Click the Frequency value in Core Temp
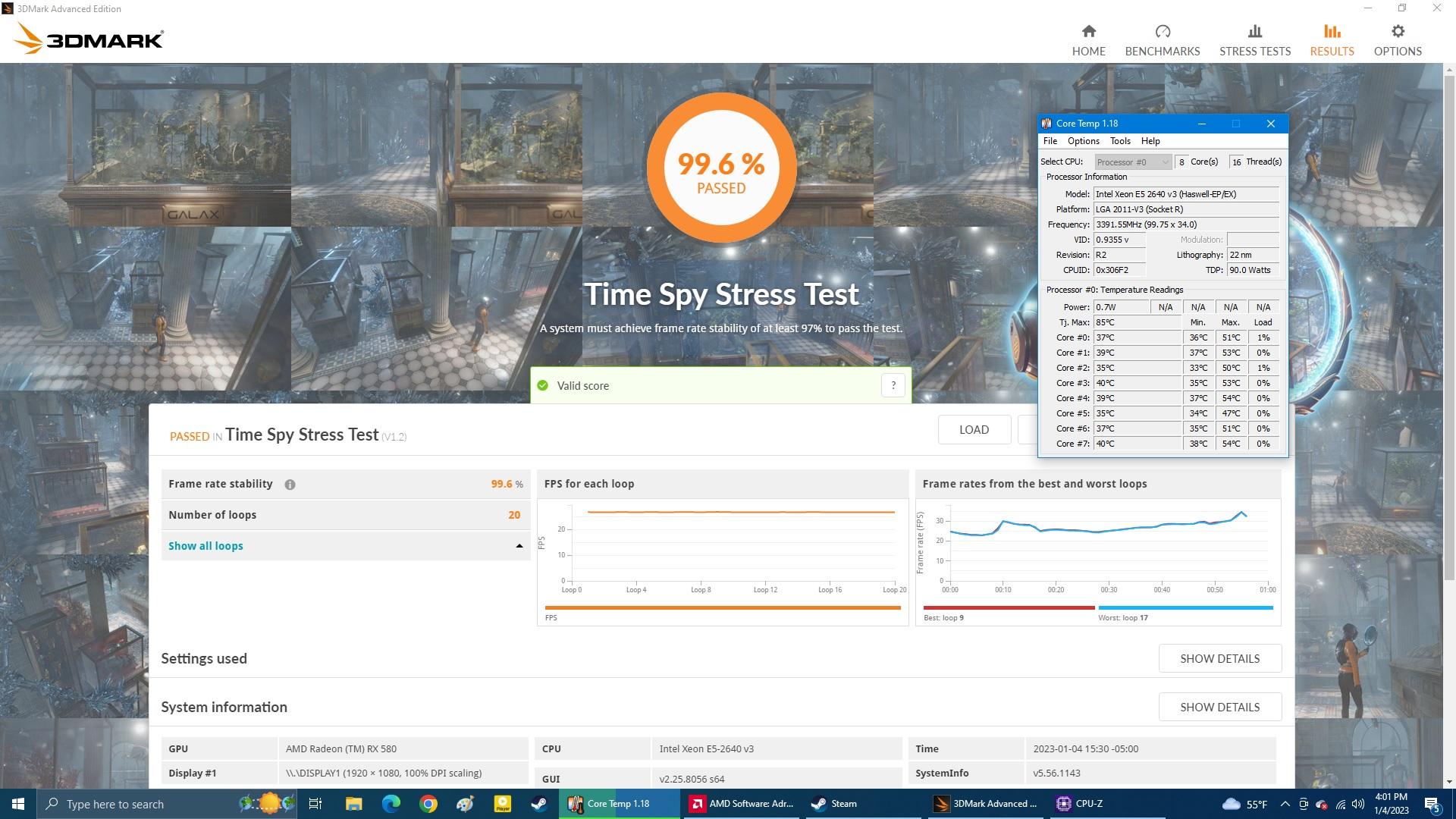 coord(1186,224)
